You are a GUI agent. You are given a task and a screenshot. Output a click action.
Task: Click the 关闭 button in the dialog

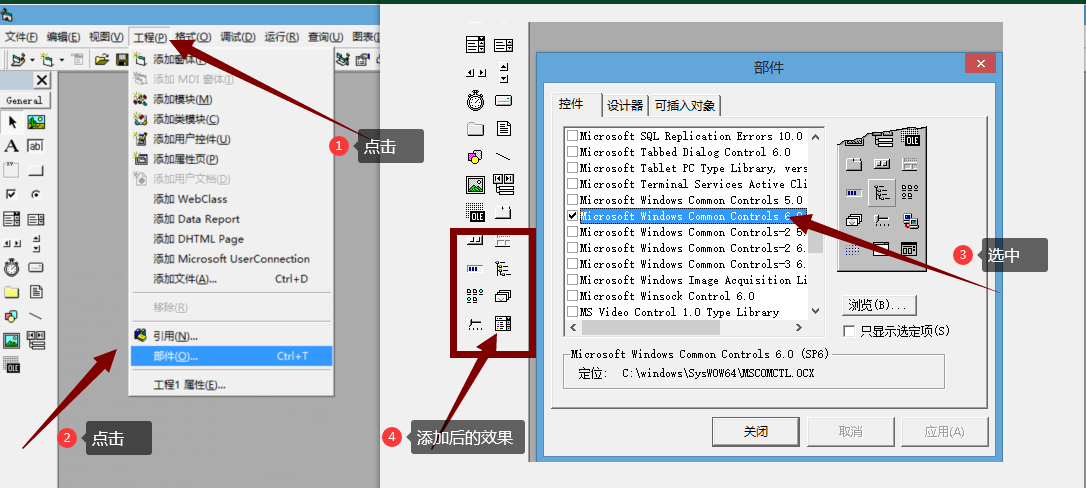tap(756, 432)
